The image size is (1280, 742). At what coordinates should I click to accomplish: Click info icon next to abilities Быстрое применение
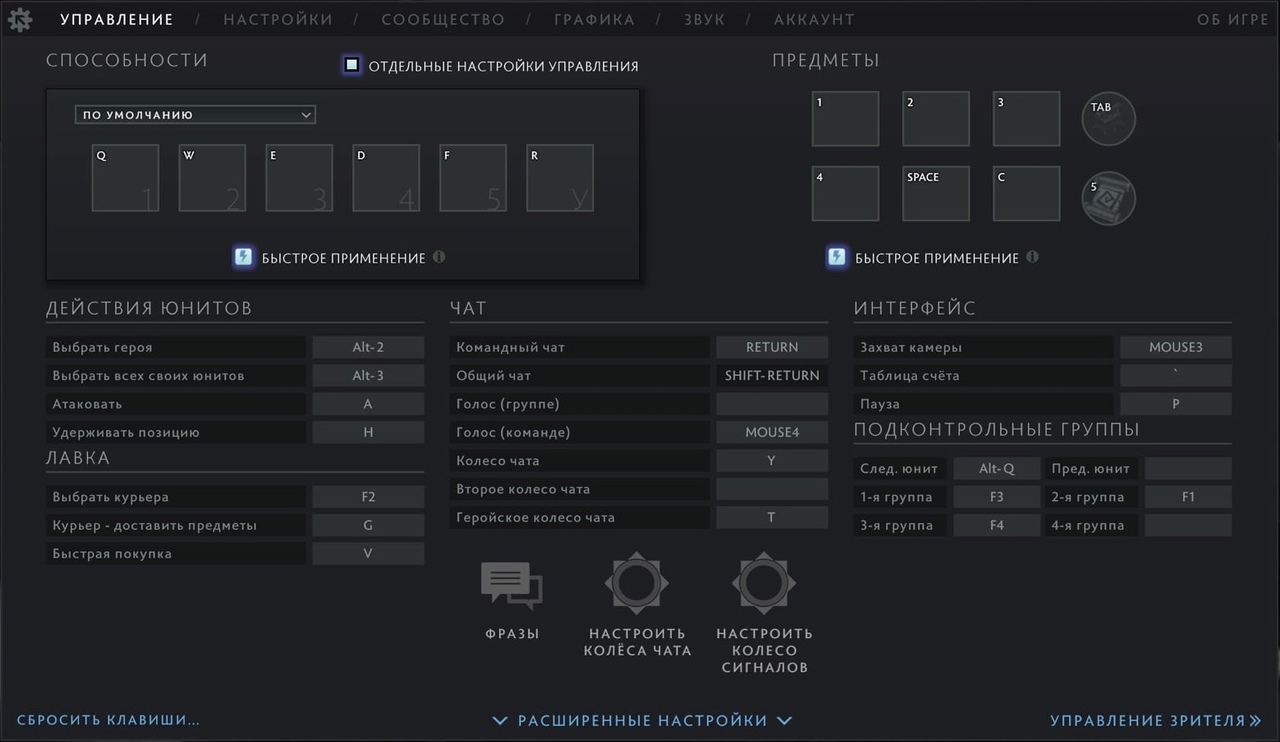coord(439,257)
